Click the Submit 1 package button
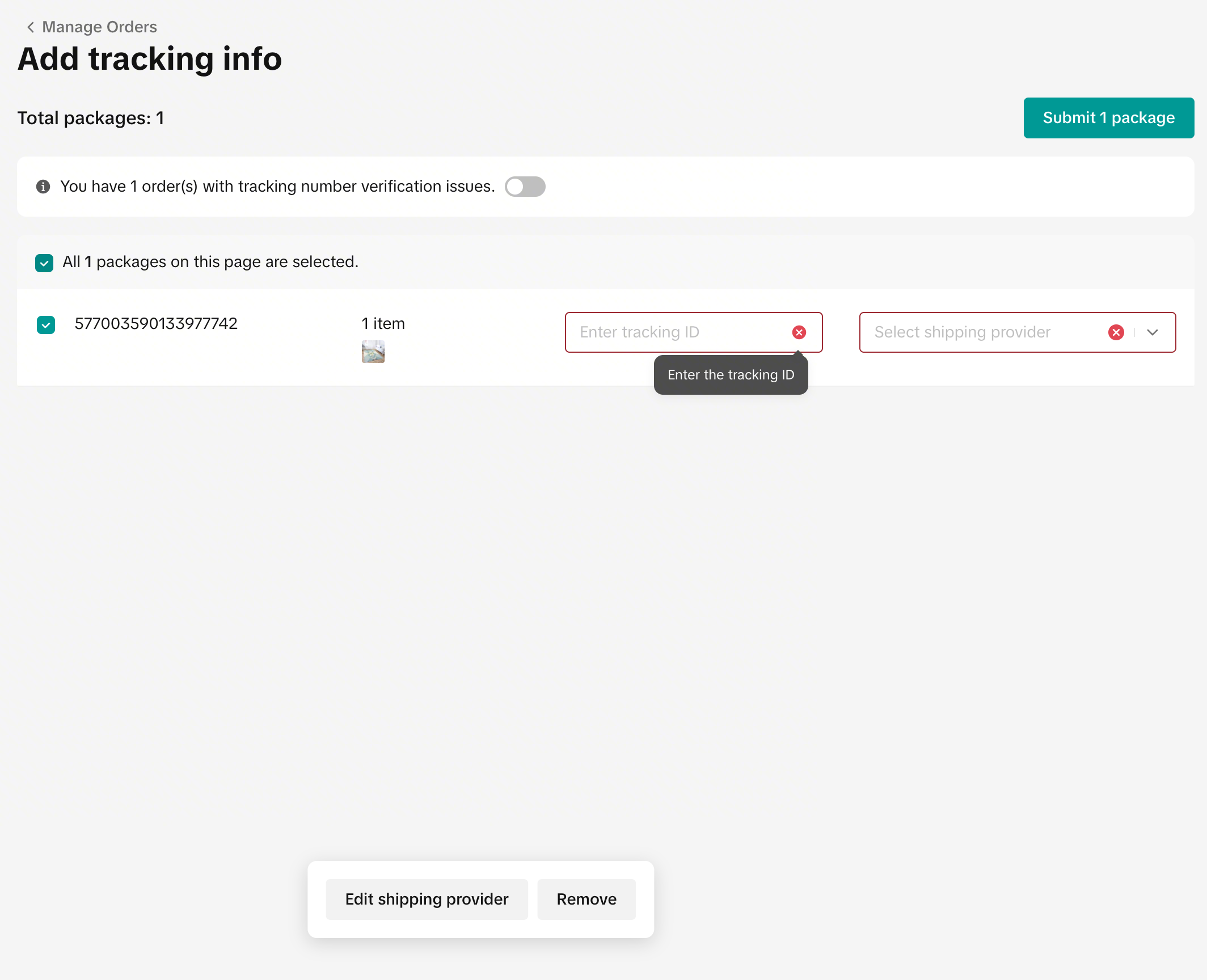 1108,118
